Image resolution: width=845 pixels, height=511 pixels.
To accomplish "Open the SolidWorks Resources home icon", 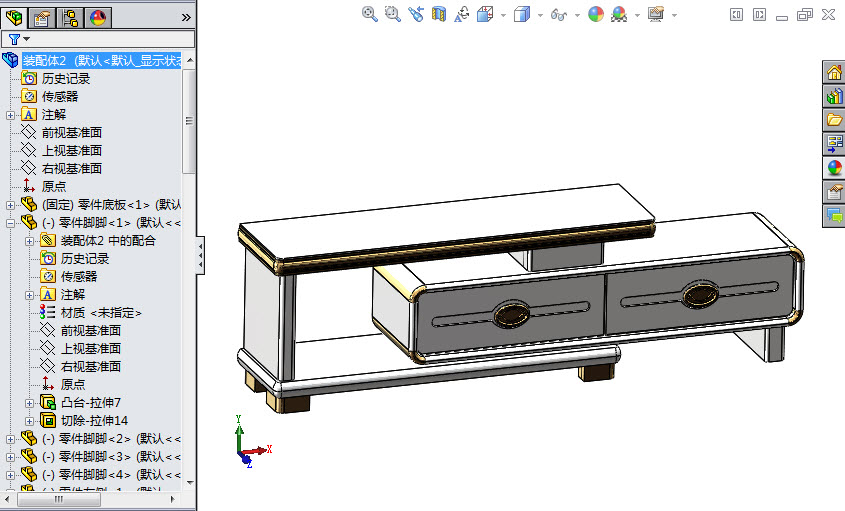I will (x=834, y=72).
